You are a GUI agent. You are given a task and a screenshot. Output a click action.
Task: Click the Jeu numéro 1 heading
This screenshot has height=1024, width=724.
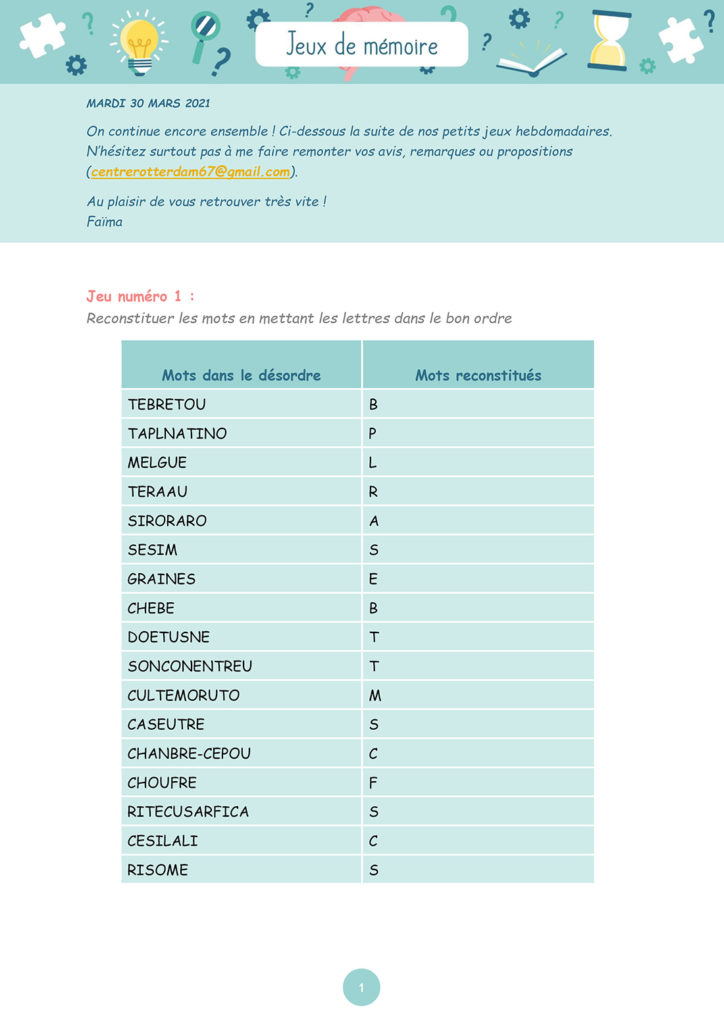(140, 296)
